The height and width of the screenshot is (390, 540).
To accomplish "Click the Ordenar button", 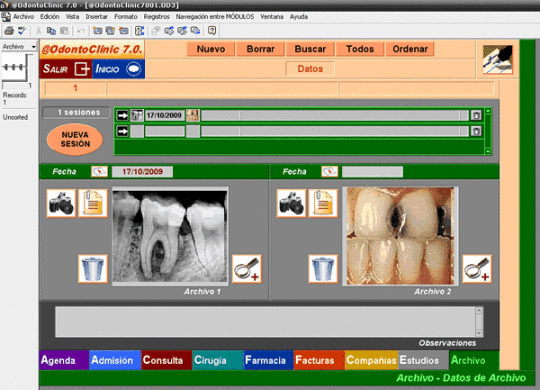I will pos(410,49).
